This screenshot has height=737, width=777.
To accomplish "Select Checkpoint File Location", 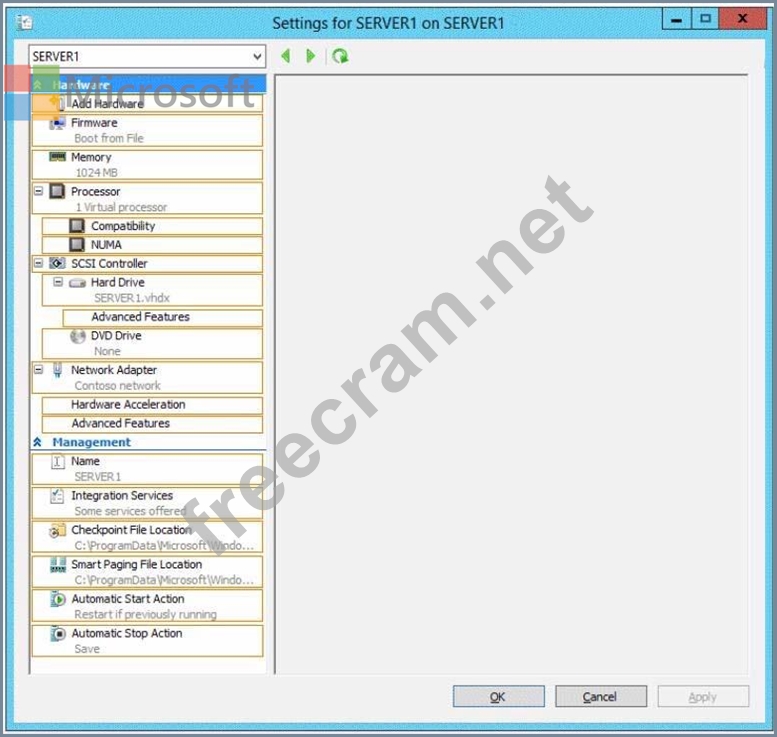I will coord(147,537).
